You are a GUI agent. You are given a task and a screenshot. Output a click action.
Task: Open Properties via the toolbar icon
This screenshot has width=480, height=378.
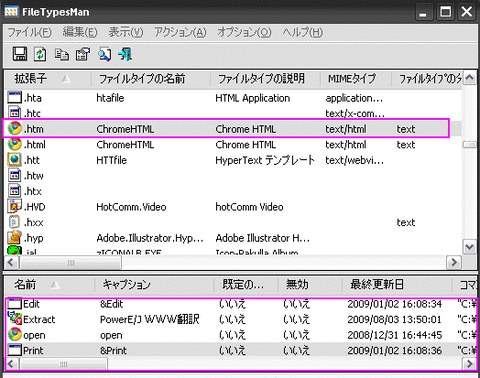coord(83,54)
